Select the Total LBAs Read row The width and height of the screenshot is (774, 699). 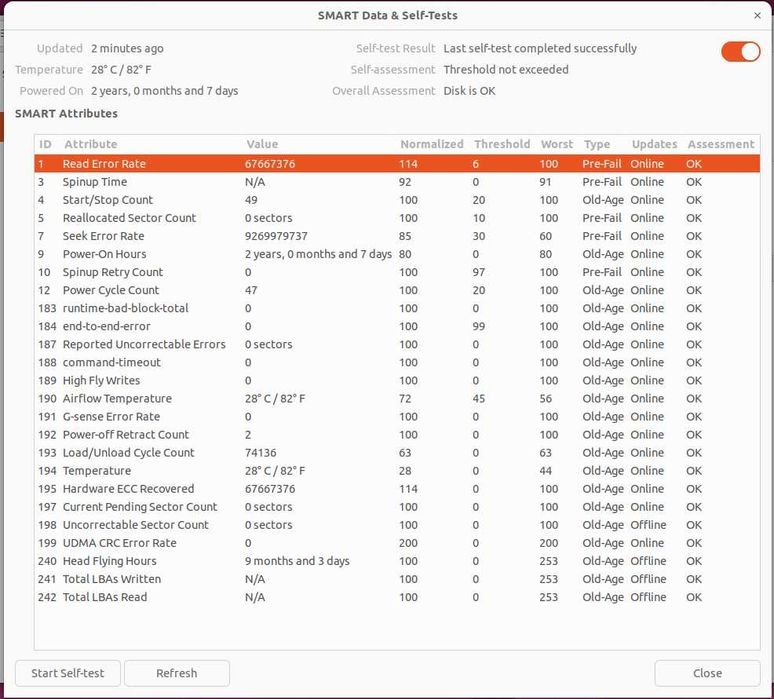point(397,597)
